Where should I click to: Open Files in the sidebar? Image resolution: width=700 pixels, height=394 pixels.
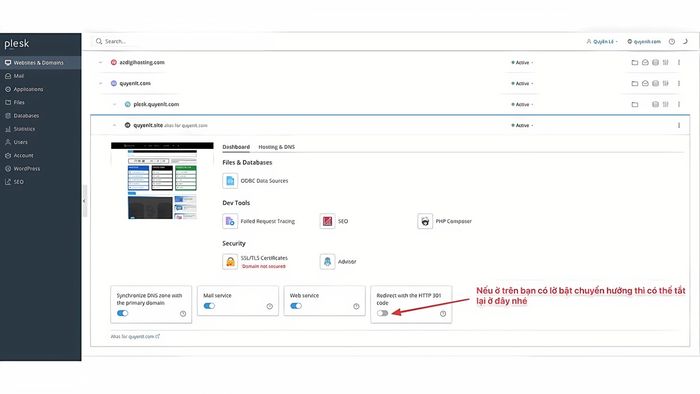(x=41, y=102)
